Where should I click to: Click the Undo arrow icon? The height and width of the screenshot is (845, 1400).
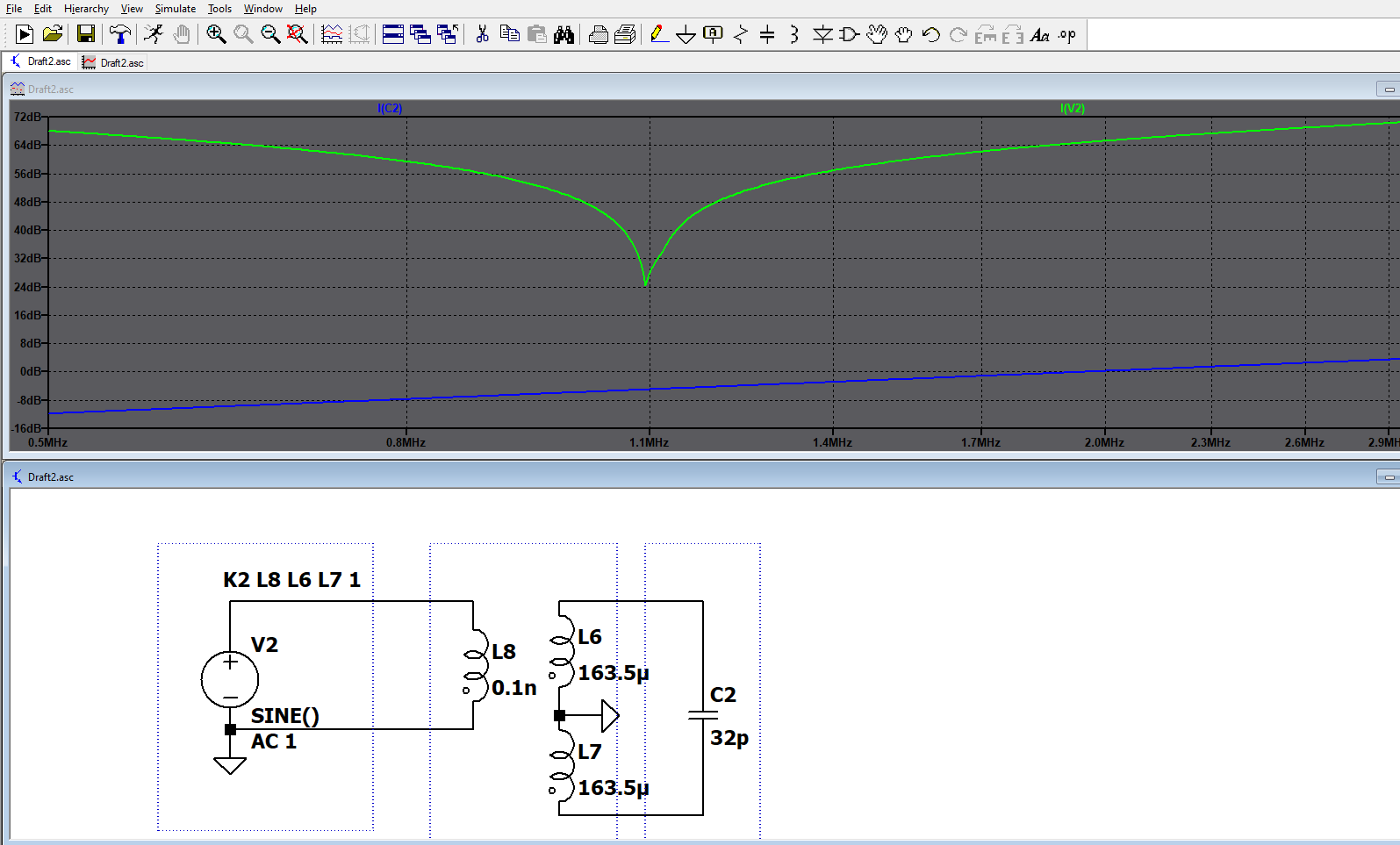pyautogui.click(x=931, y=34)
